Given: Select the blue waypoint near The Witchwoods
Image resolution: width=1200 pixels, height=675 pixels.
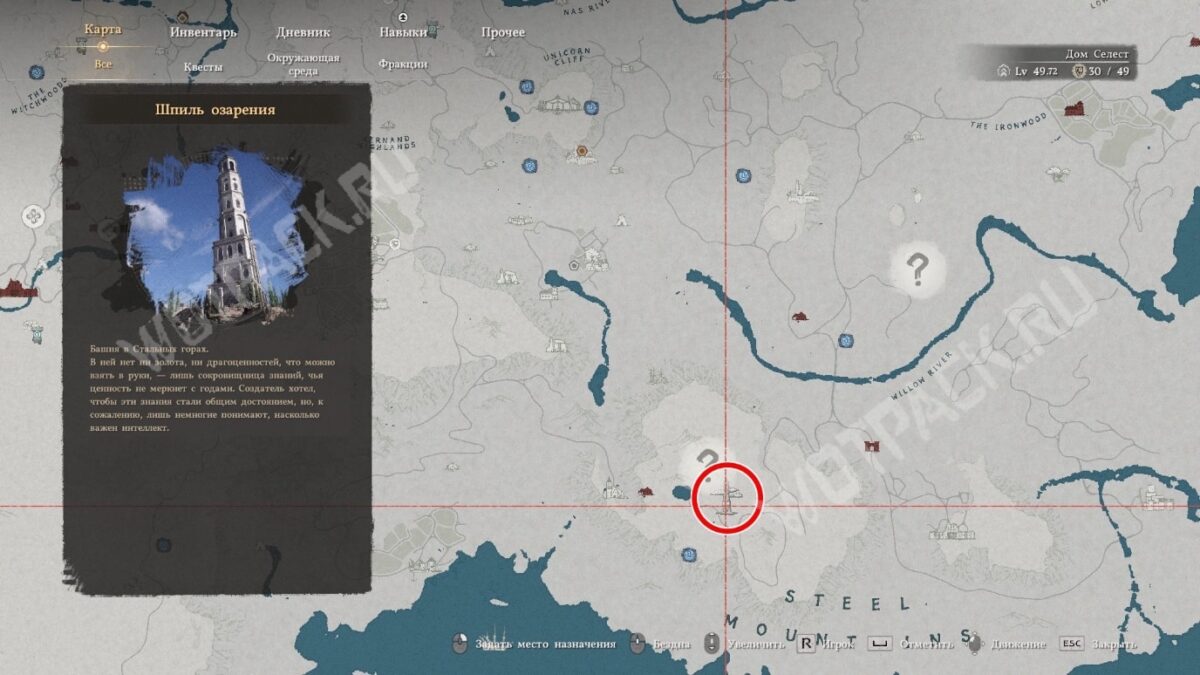Looking at the screenshot, I should tap(37, 72).
